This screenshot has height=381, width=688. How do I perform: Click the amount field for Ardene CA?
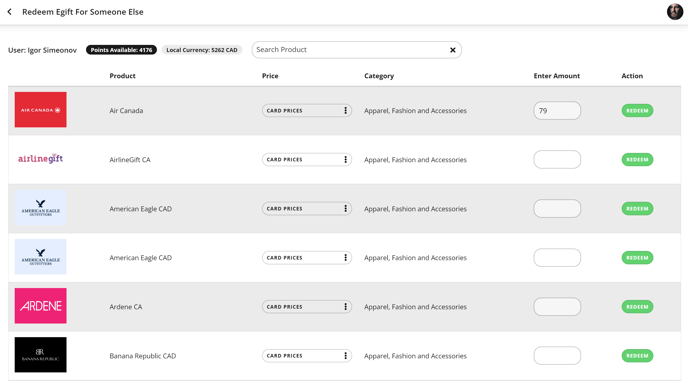[x=557, y=307]
